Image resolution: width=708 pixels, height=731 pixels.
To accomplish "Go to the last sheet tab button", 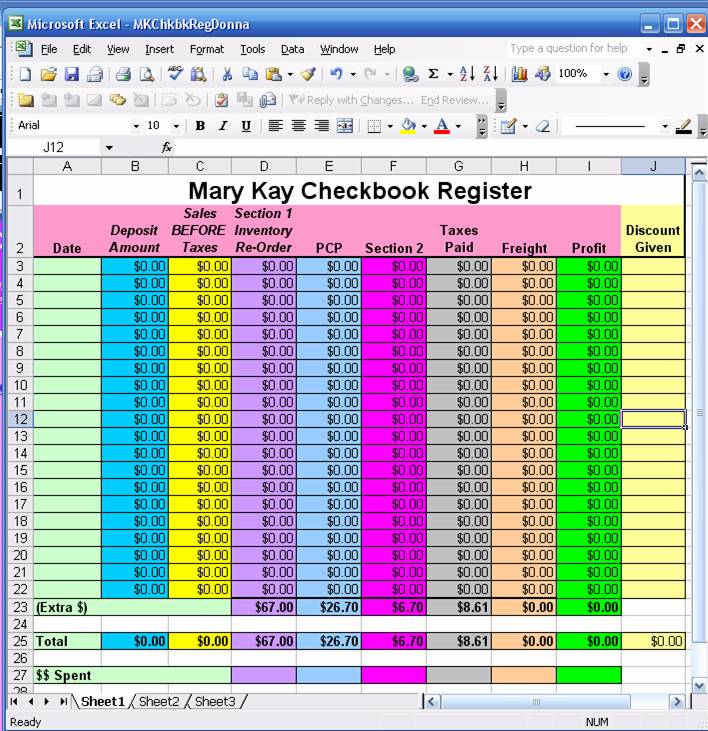I will (x=63, y=701).
